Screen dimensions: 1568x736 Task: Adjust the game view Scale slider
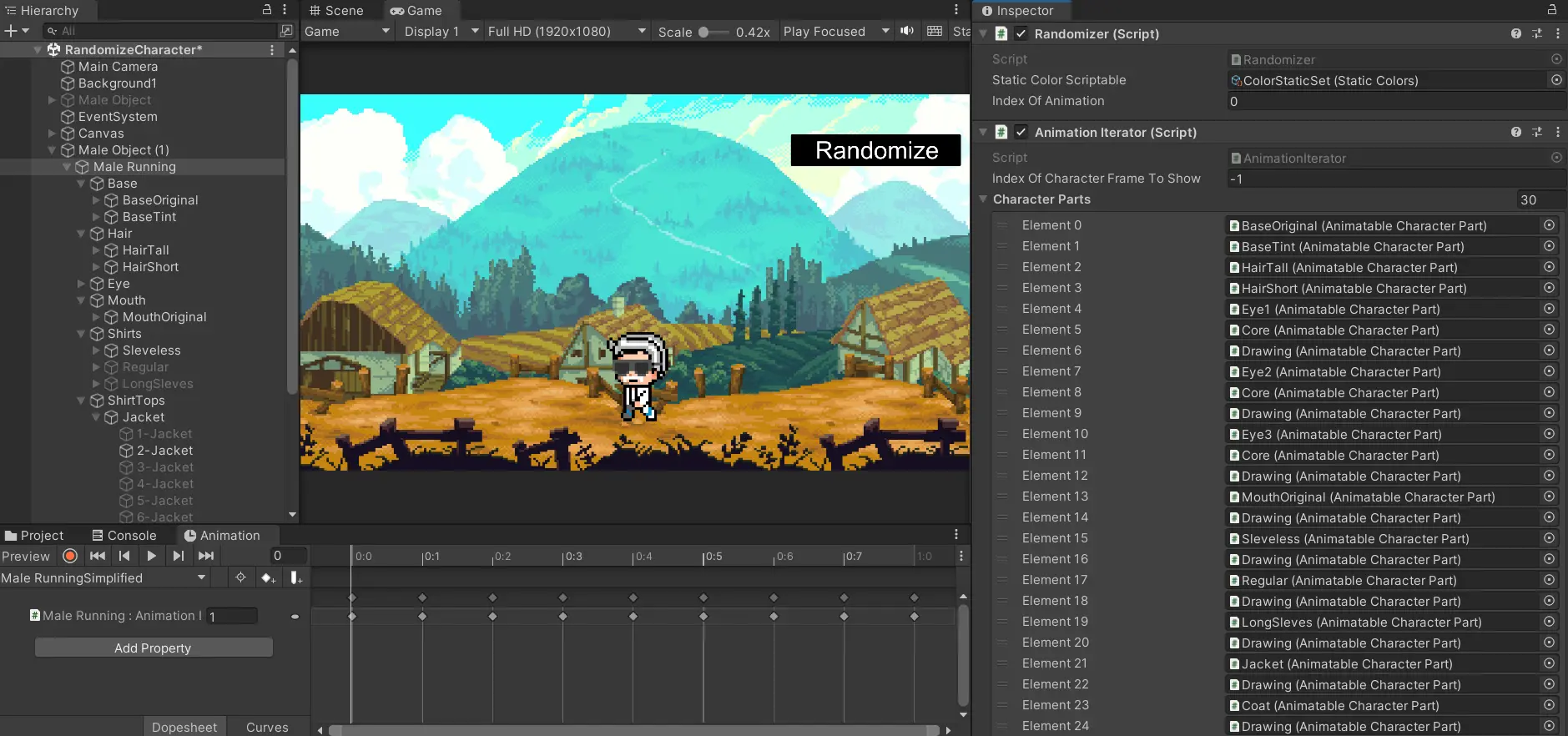[x=703, y=32]
